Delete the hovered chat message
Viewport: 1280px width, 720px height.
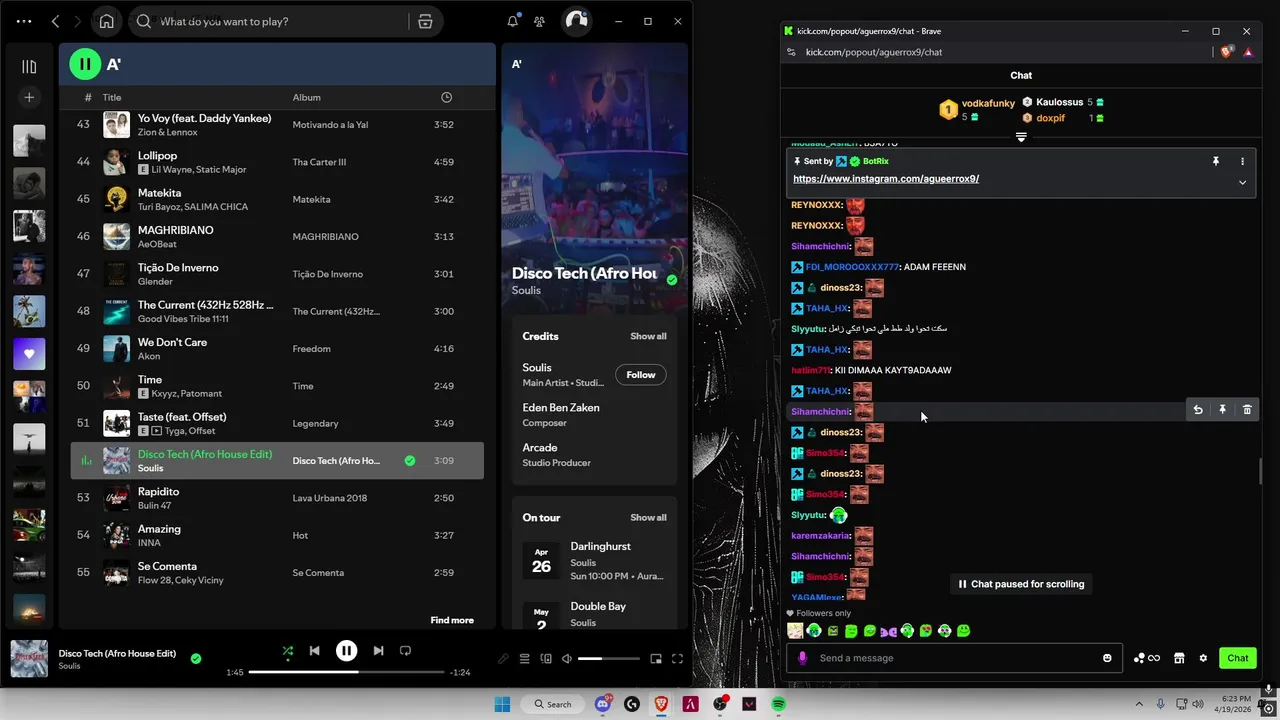tap(1247, 410)
